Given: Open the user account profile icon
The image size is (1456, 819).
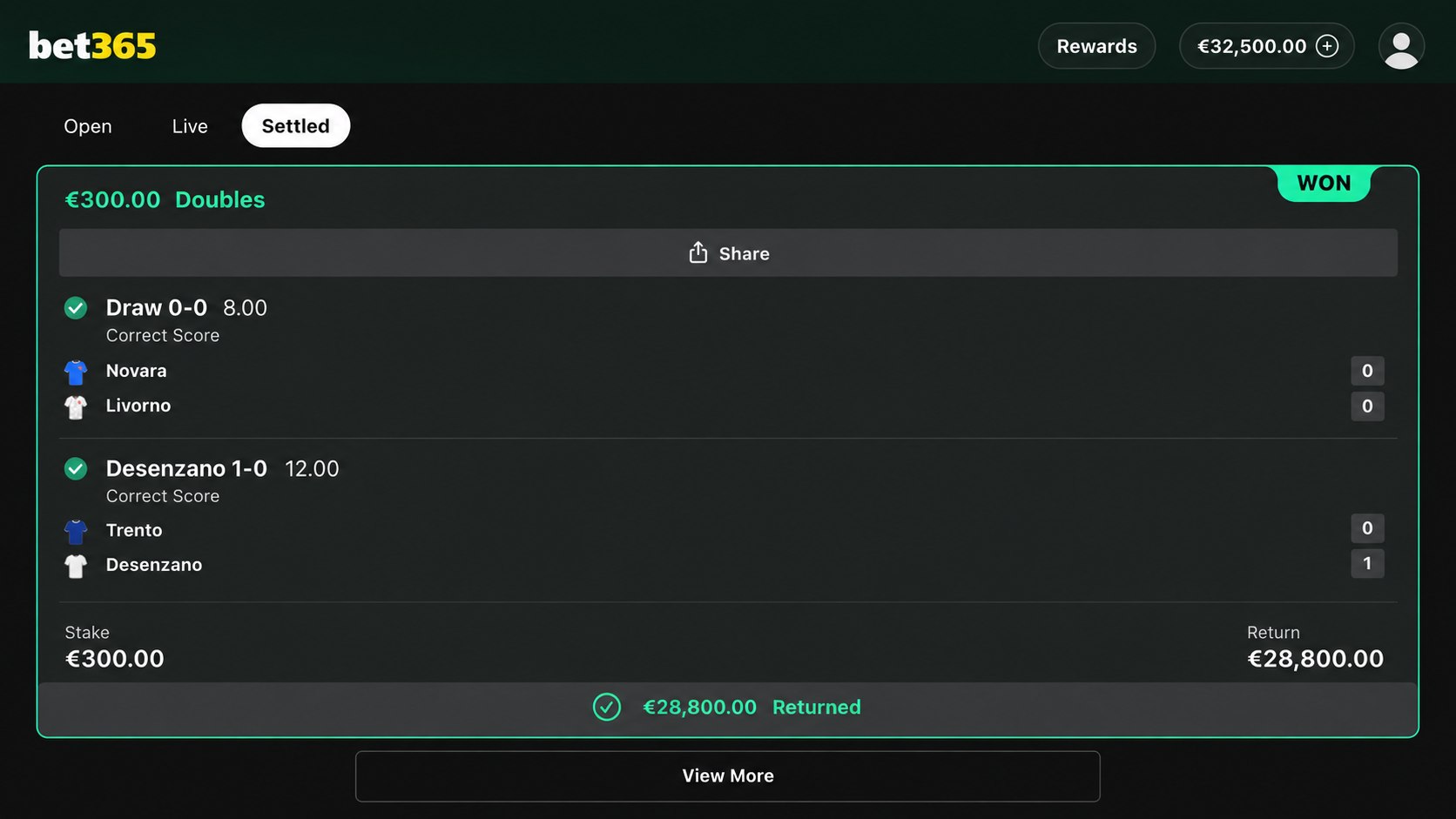Looking at the screenshot, I should tap(1401, 46).
